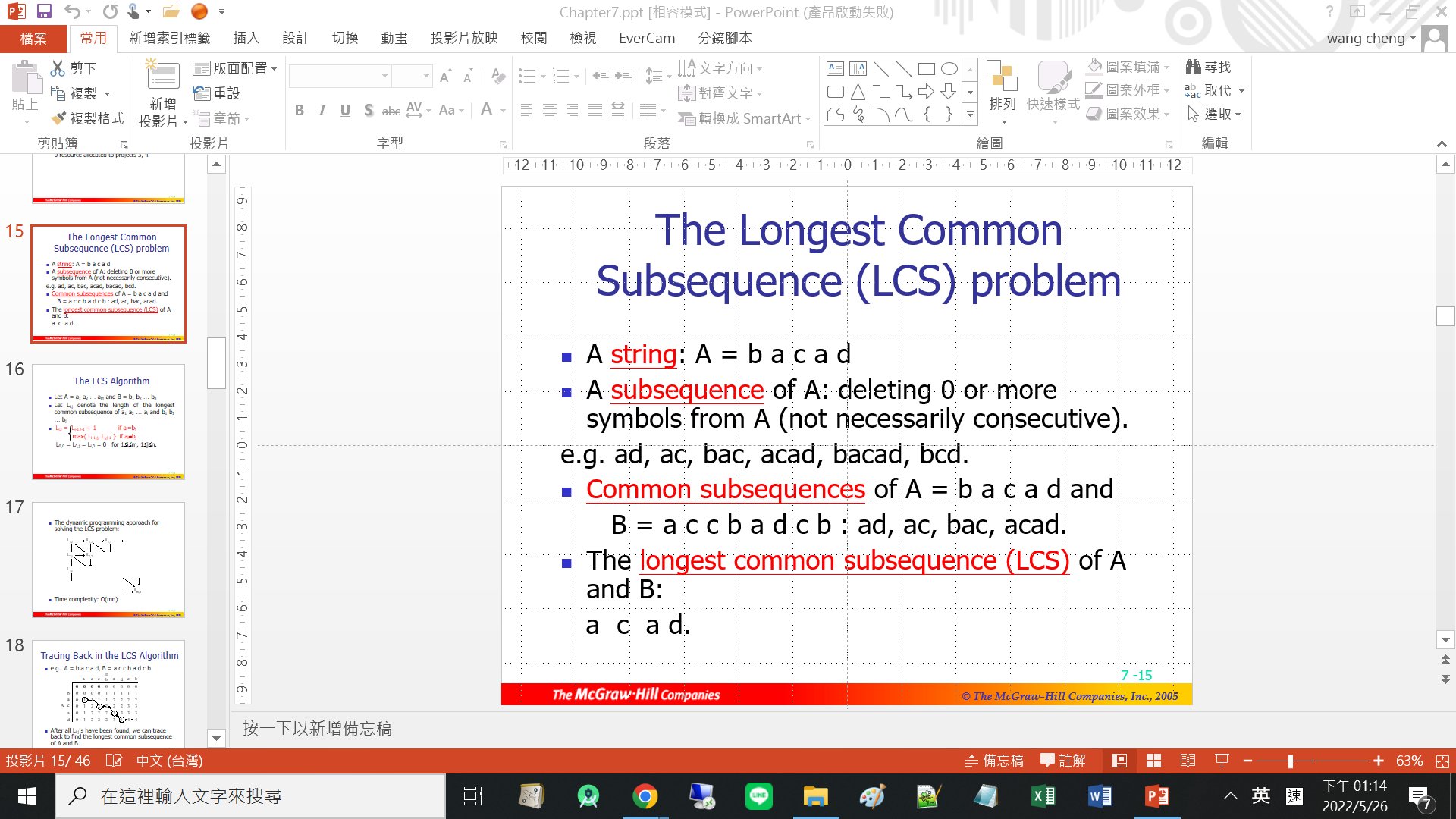The height and width of the screenshot is (819, 1456).
Task: Select the Oval shape in shapes gallery
Action: click(949, 69)
